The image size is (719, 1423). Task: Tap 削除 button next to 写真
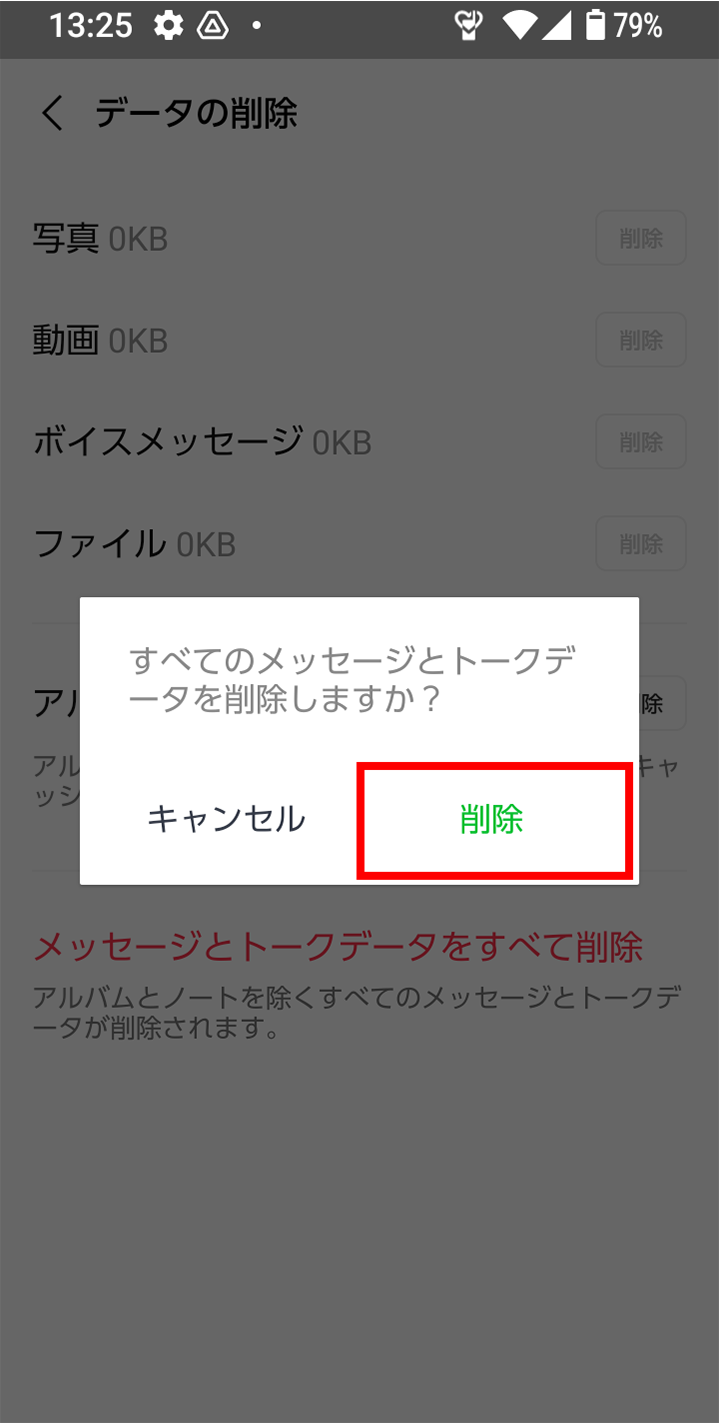tap(641, 238)
